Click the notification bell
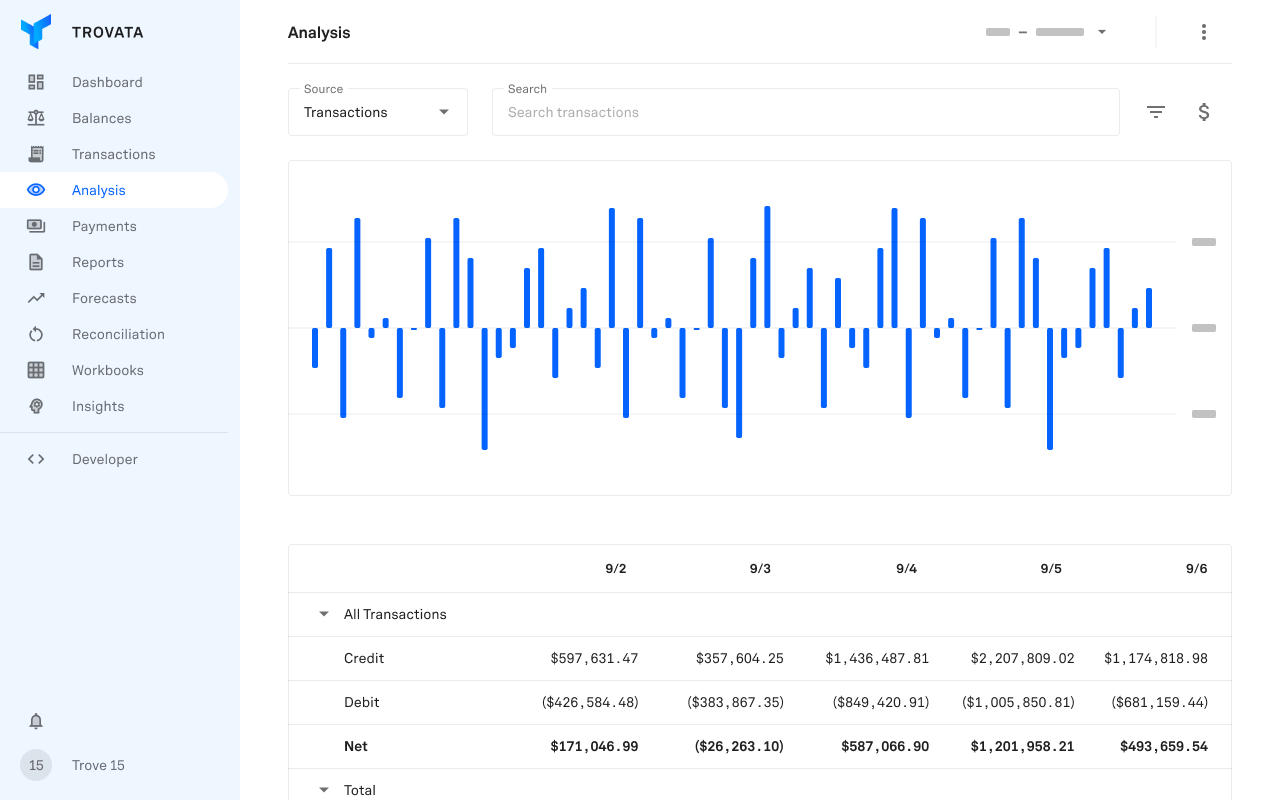This screenshot has width=1280, height=800. [36, 721]
